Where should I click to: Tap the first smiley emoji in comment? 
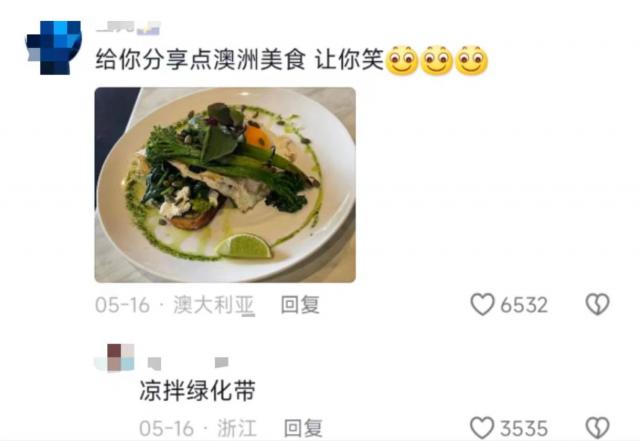click(402, 60)
